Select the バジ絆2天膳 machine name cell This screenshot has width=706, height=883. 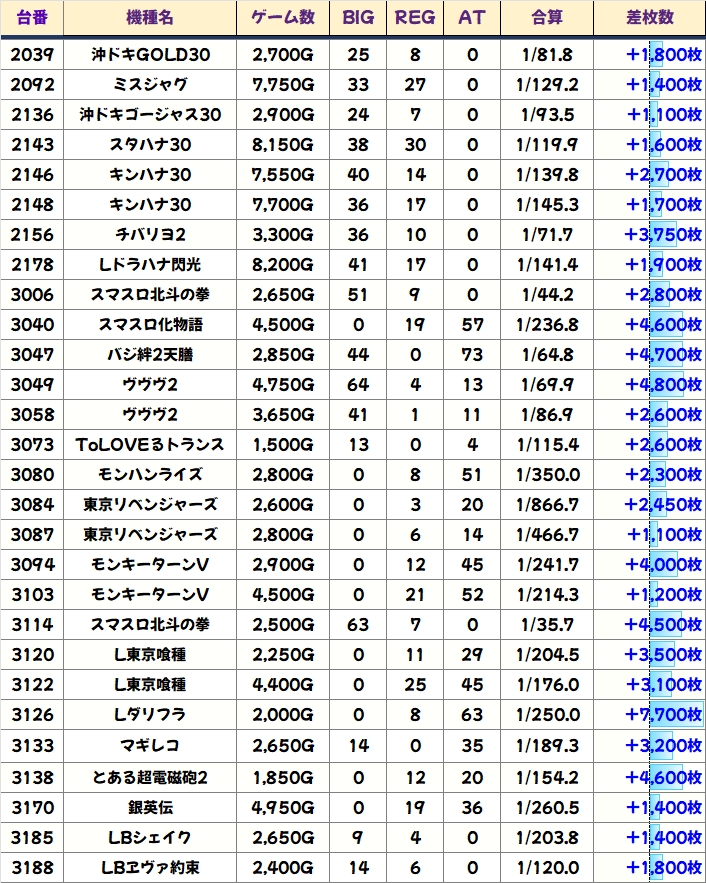149,355
